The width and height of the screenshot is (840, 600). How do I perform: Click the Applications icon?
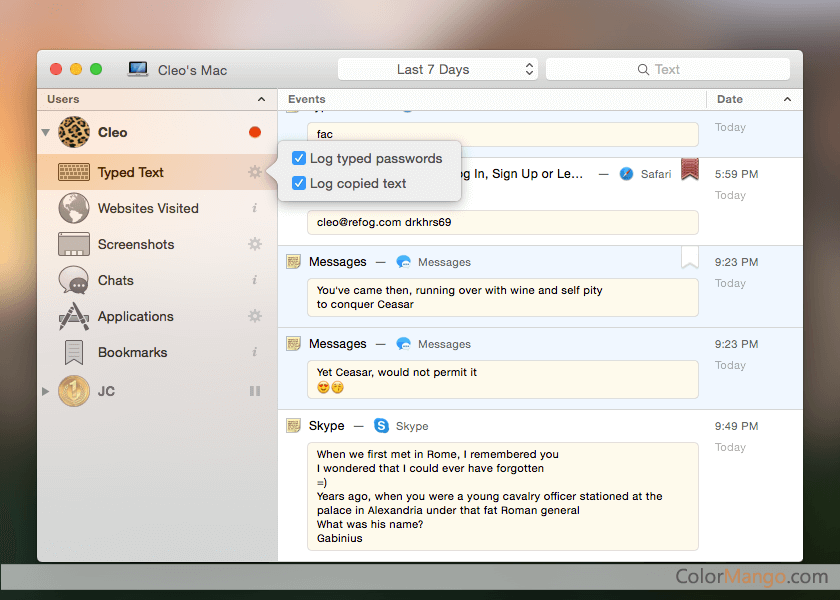tap(74, 316)
